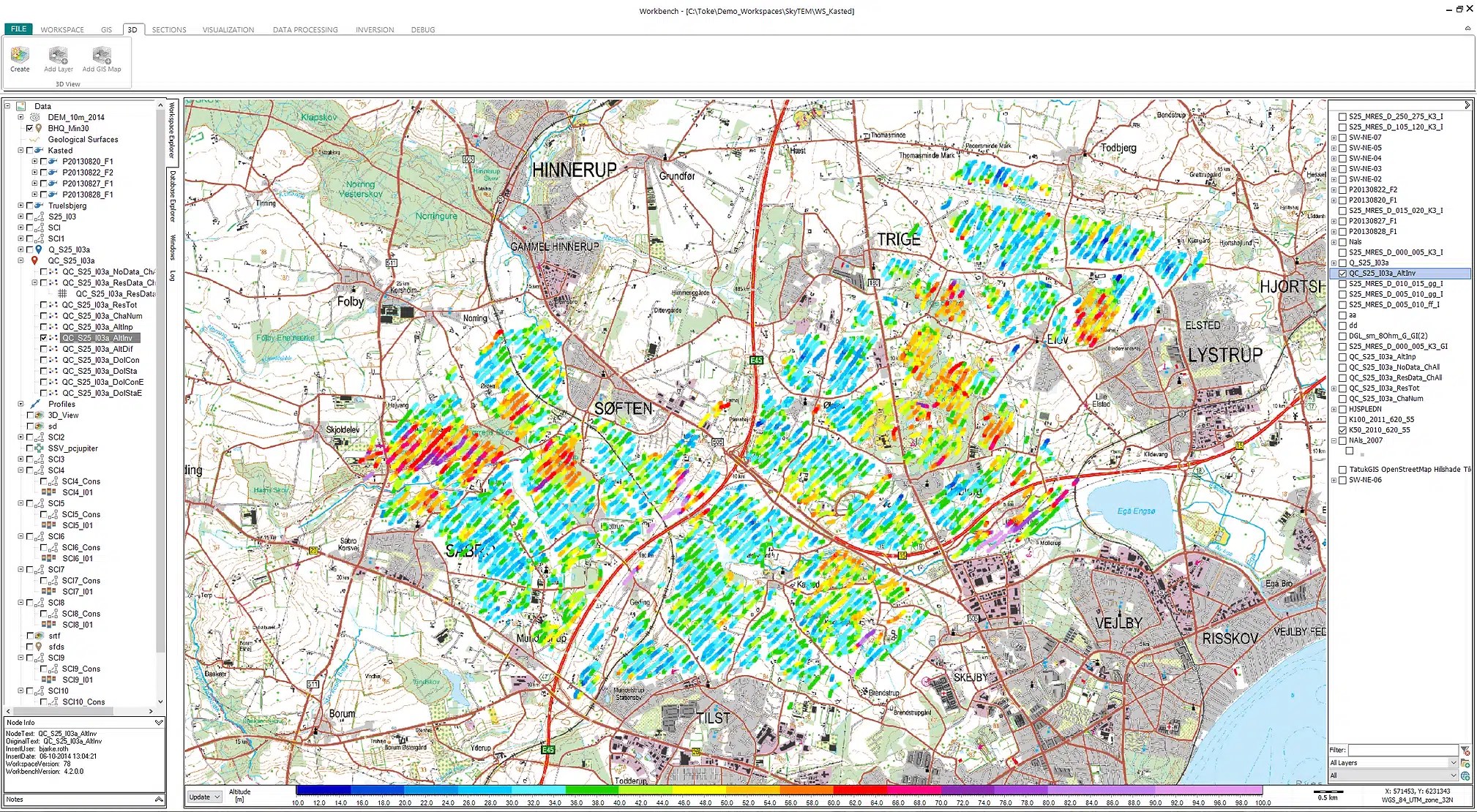The width and height of the screenshot is (1477, 812).
Task: Click the Add GIS Map ribbon icon
Action: [102, 56]
